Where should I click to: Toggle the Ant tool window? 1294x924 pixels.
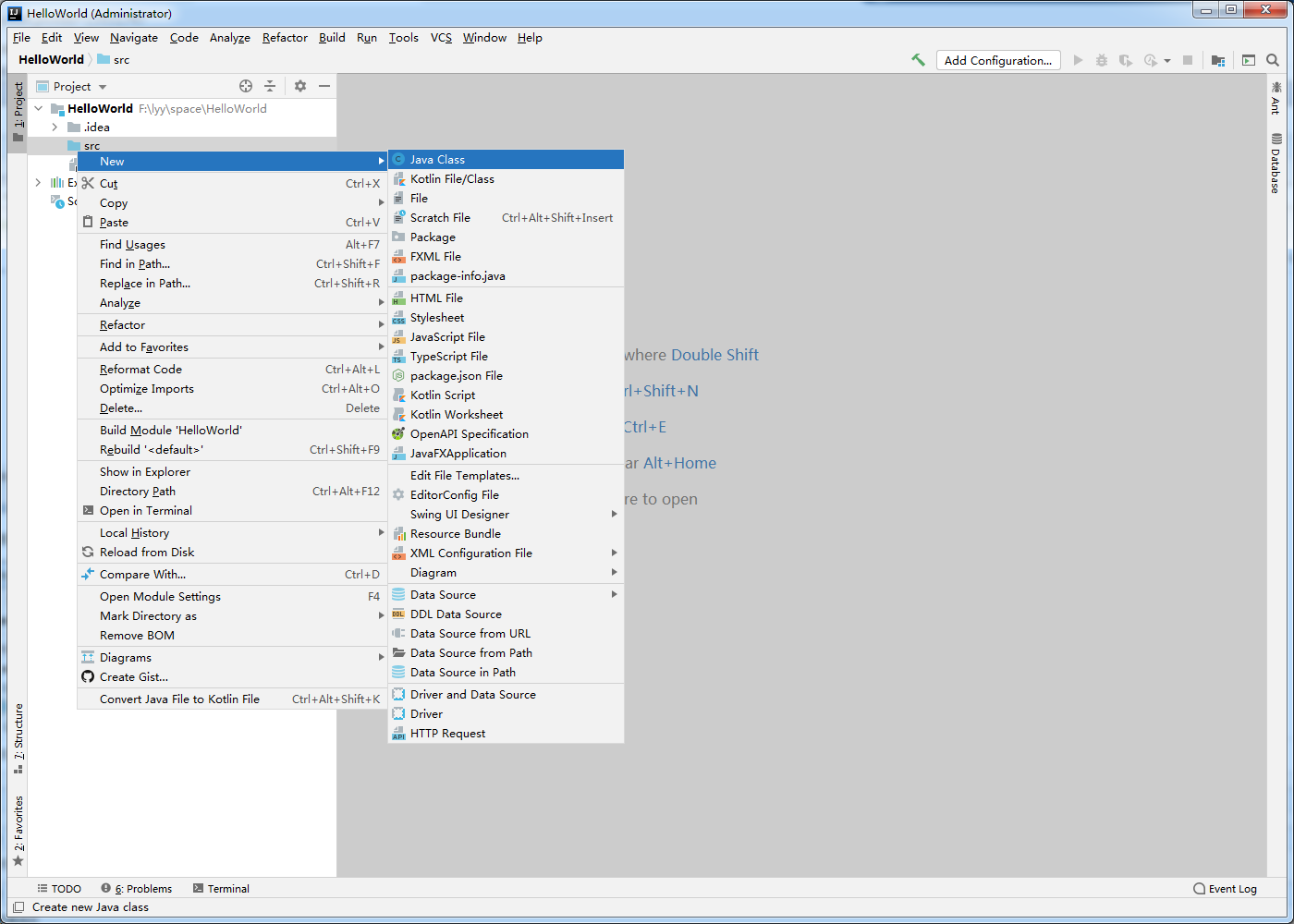(1276, 98)
